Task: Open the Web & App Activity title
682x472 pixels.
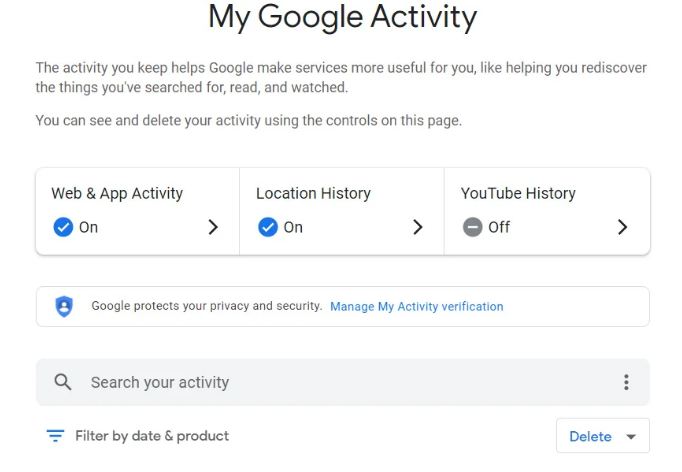Action: [117, 194]
